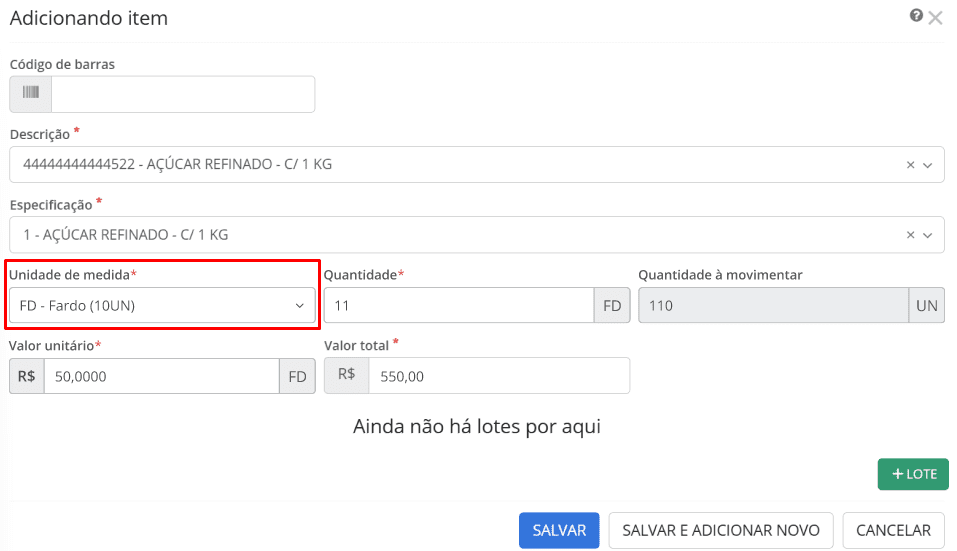Expand the Especificação dropdown arrow

(x=928, y=235)
